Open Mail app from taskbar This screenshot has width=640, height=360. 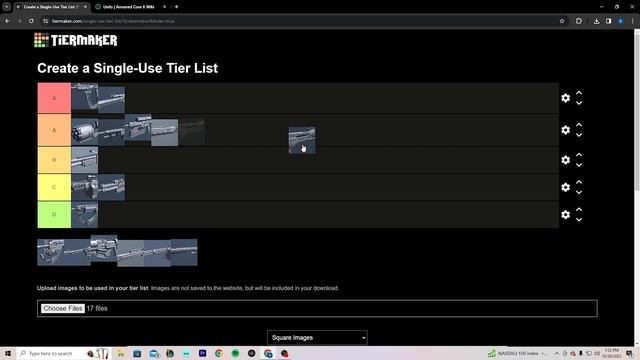click(x=153, y=353)
